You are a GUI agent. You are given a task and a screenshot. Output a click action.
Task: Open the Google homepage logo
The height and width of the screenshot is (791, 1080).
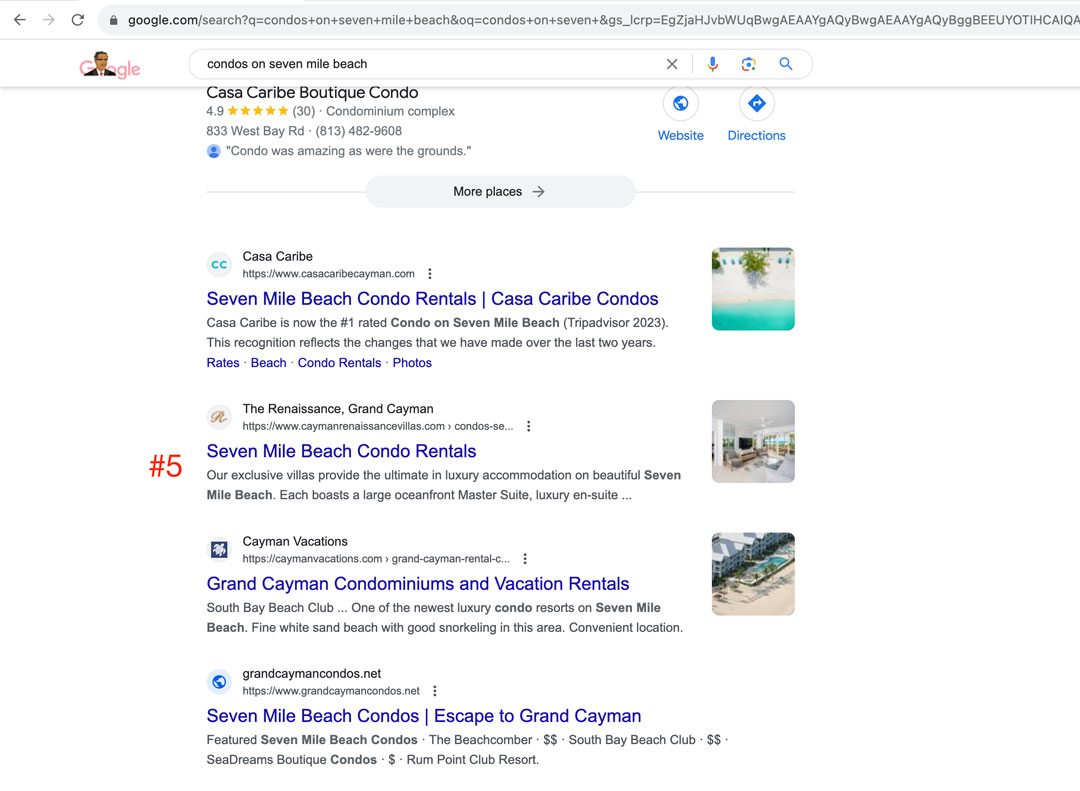pos(110,65)
